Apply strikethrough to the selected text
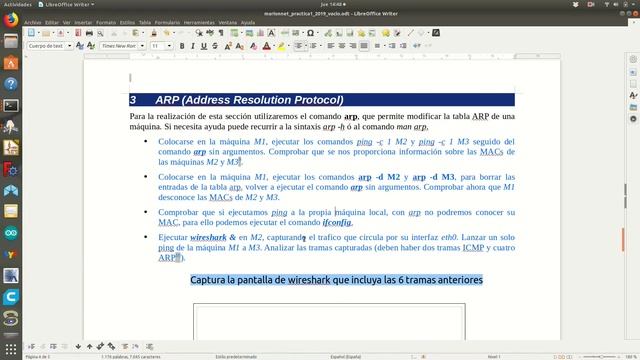The width and height of the screenshot is (640, 360). coord(215,46)
